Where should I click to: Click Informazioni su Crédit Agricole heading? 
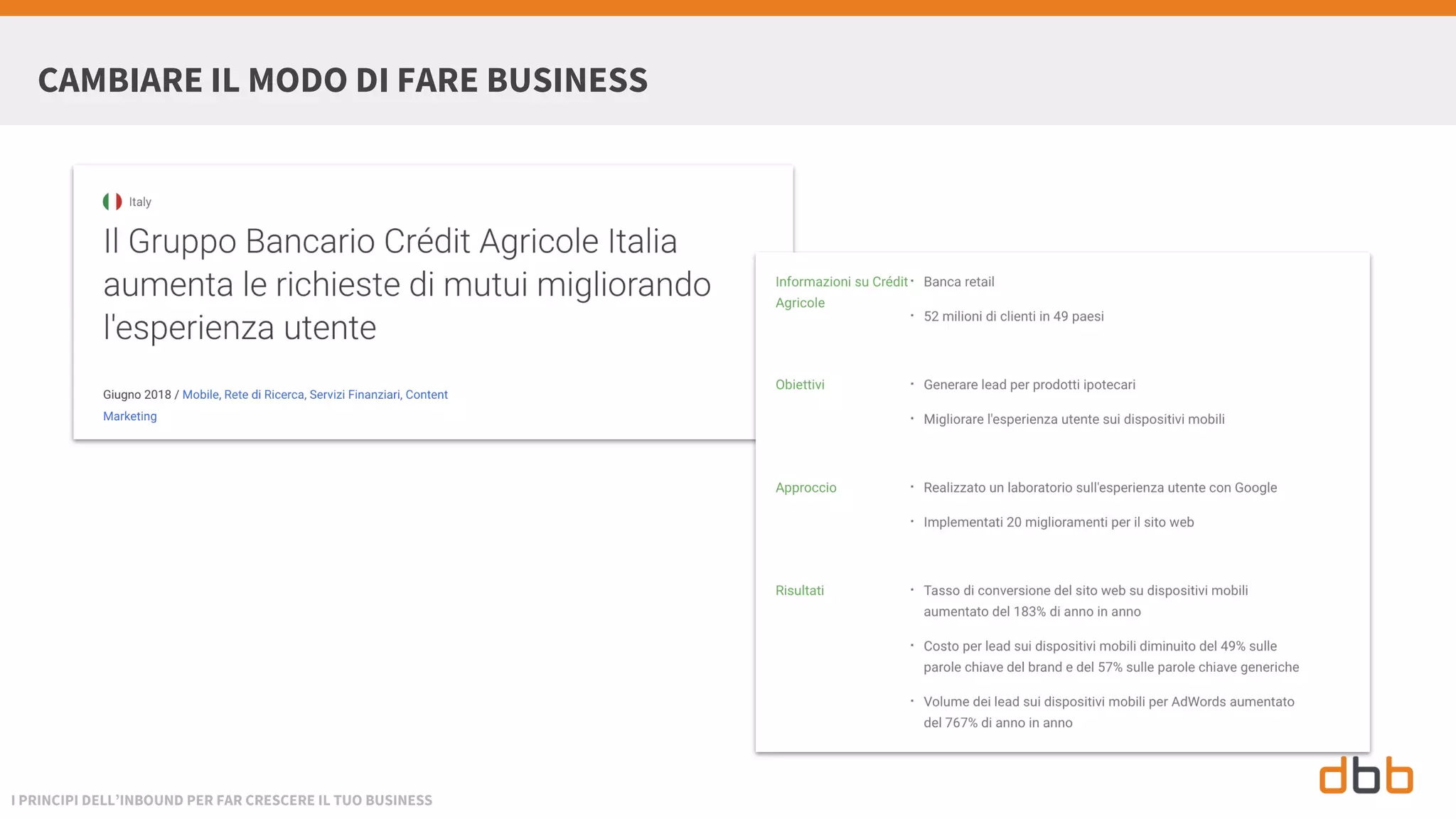(841, 282)
